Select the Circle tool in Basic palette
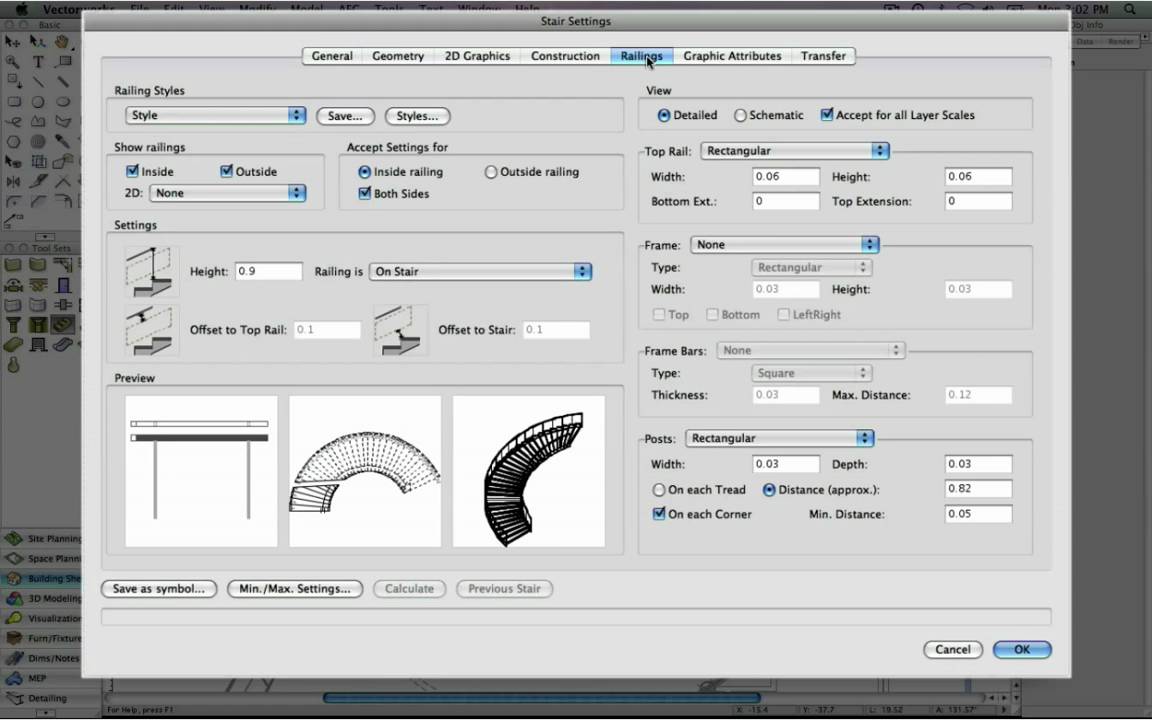This screenshot has height=720, width=1152. 38,101
